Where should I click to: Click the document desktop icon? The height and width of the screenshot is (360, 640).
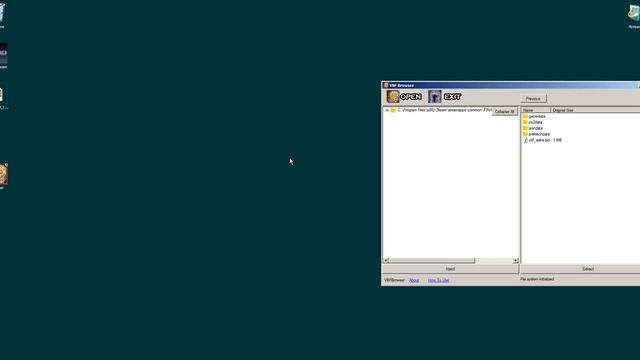tap(2, 95)
